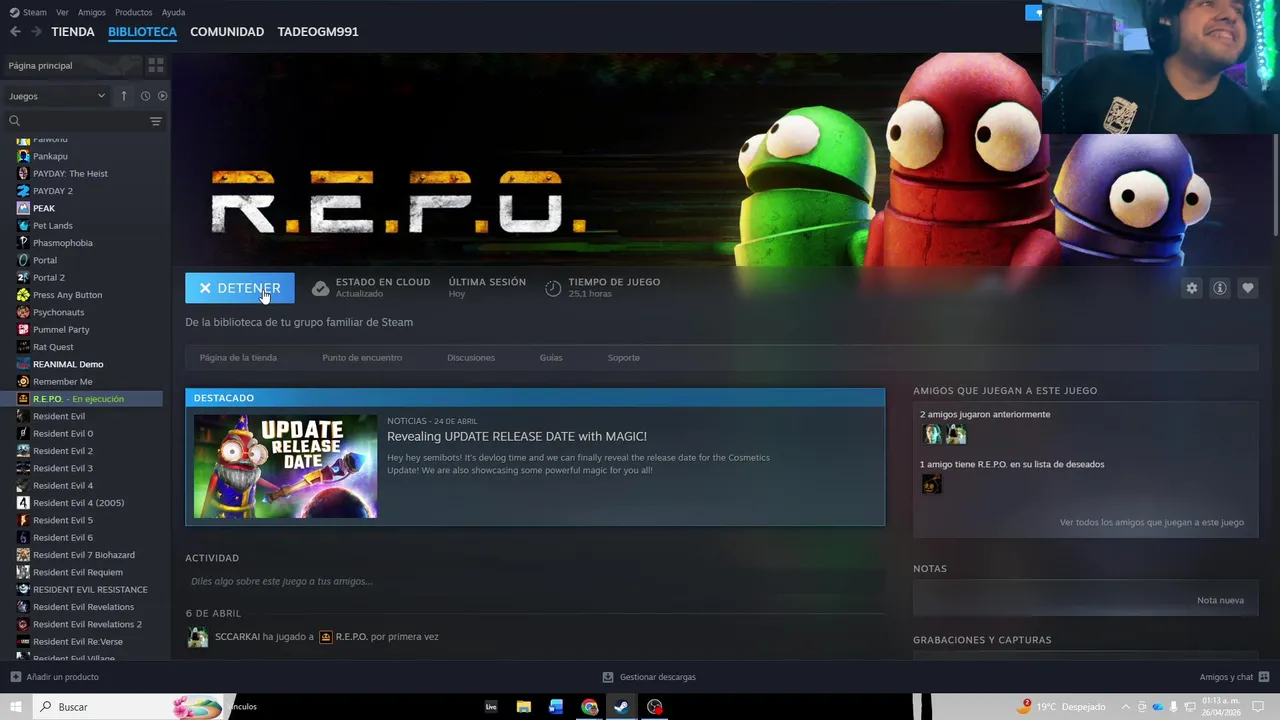Expand the Juegos filter dropdown

click(57, 96)
